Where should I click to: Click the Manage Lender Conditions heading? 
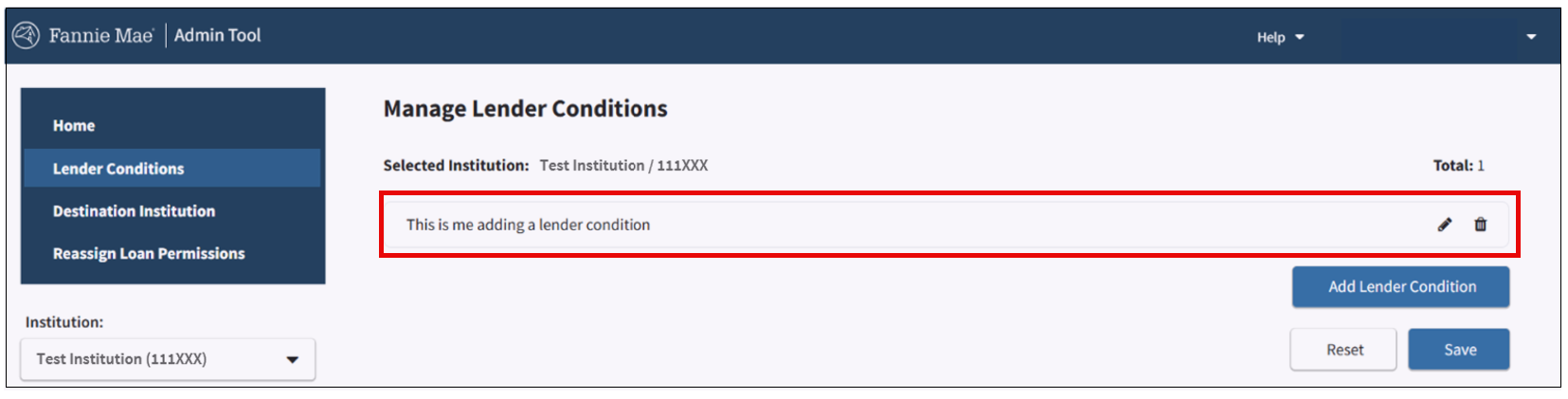pyautogui.click(x=525, y=109)
